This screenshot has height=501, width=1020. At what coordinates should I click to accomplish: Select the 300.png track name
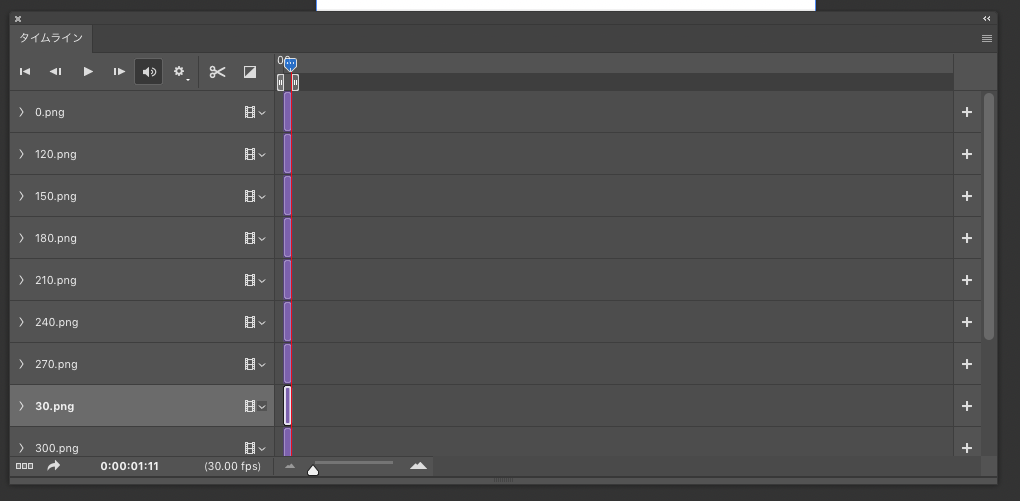57,448
